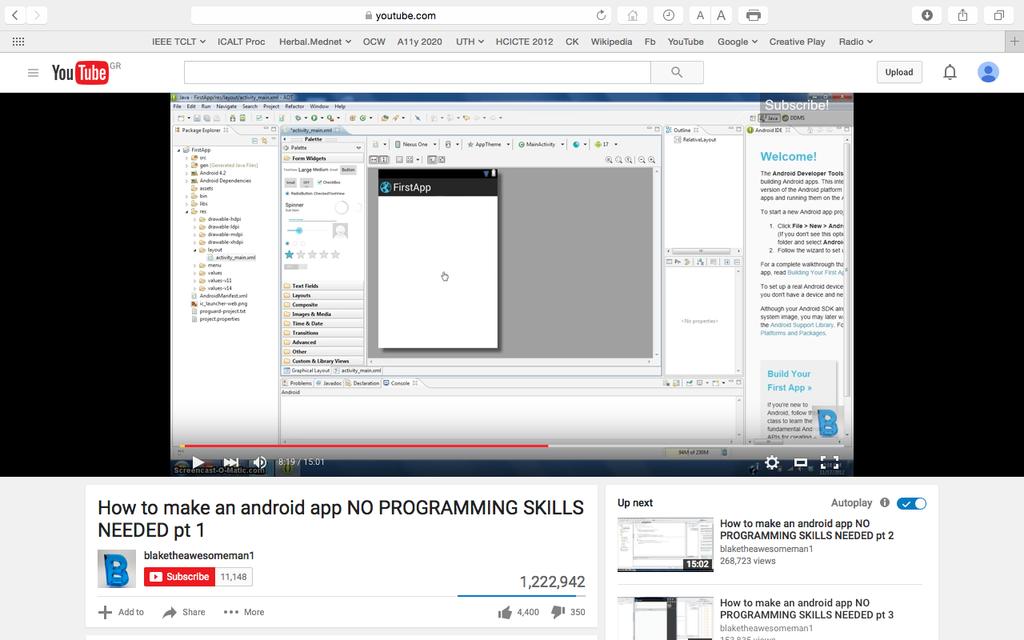Increase text size with the large A
This screenshot has width=1024, height=640.
(721, 15)
